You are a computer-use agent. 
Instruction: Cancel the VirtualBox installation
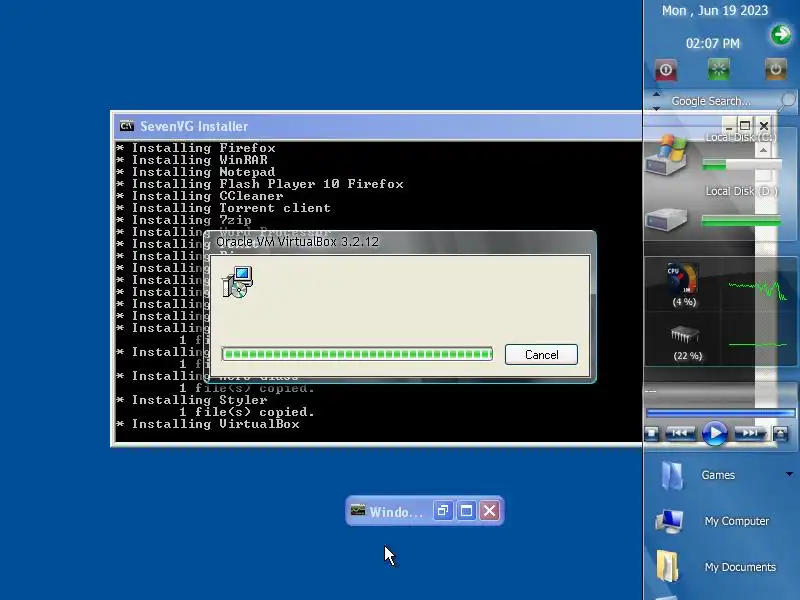tap(541, 355)
